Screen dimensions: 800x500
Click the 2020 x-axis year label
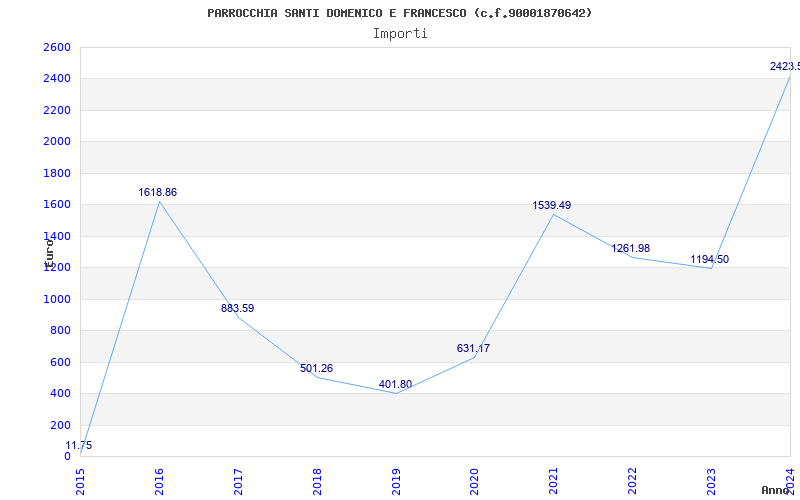(x=475, y=481)
